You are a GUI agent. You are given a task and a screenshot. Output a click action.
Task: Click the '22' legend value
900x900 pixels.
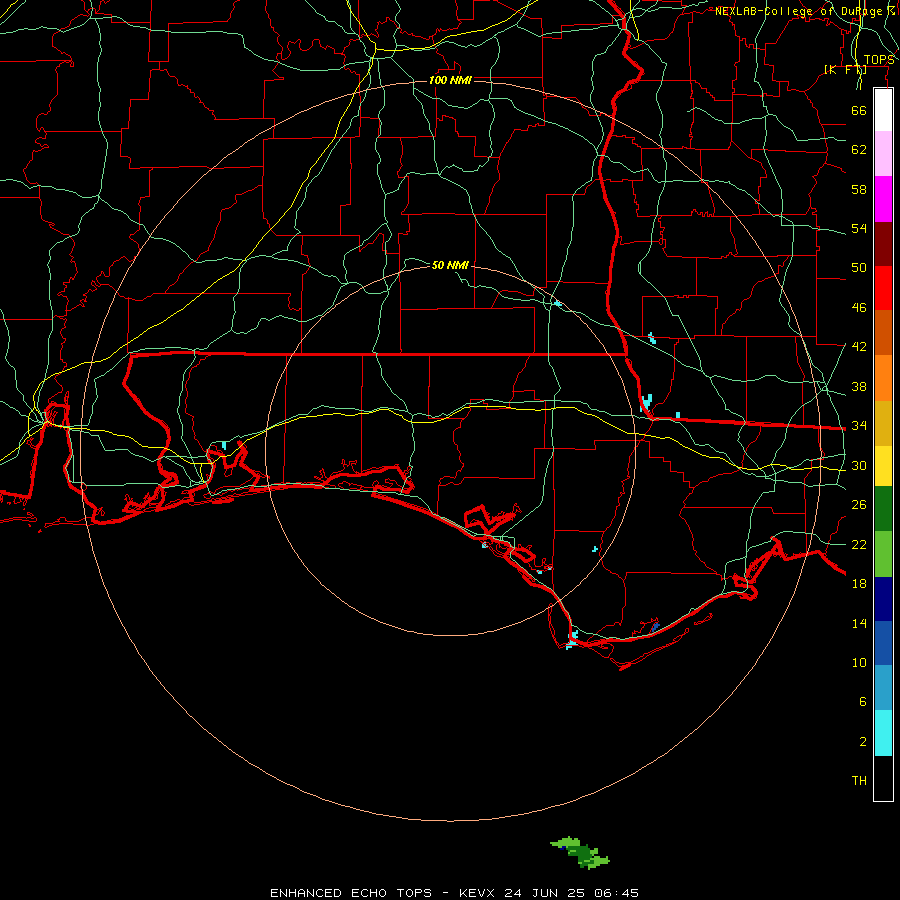click(x=859, y=544)
